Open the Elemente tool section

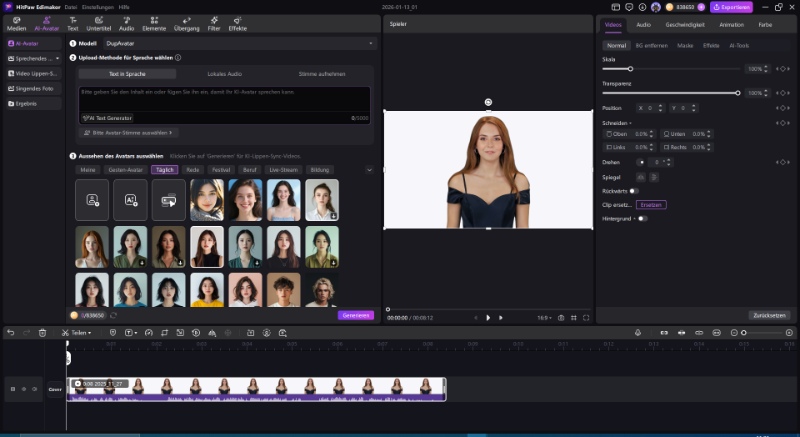point(154,24)
